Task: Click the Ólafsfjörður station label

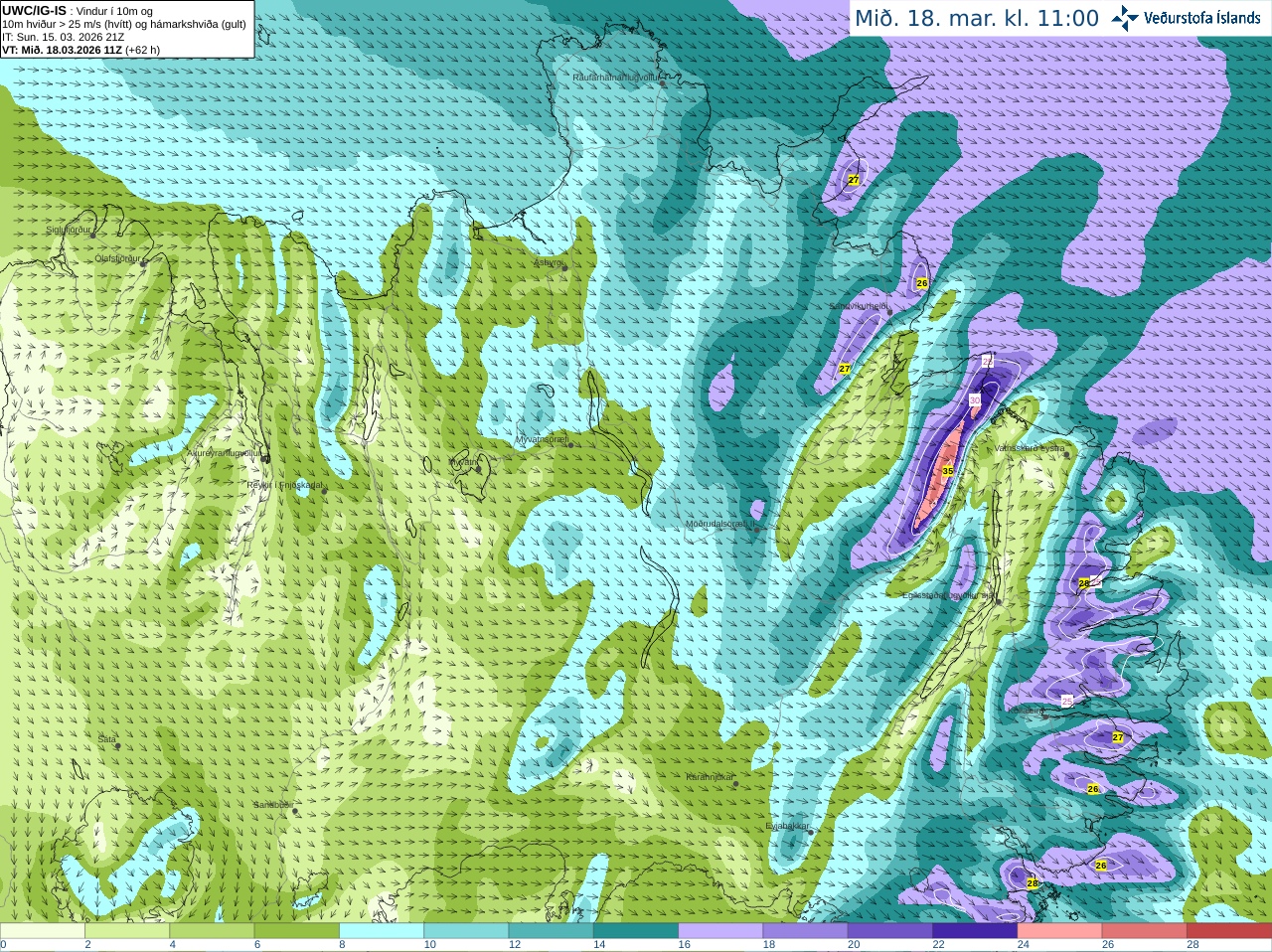Action: click(x=117, y=257)
